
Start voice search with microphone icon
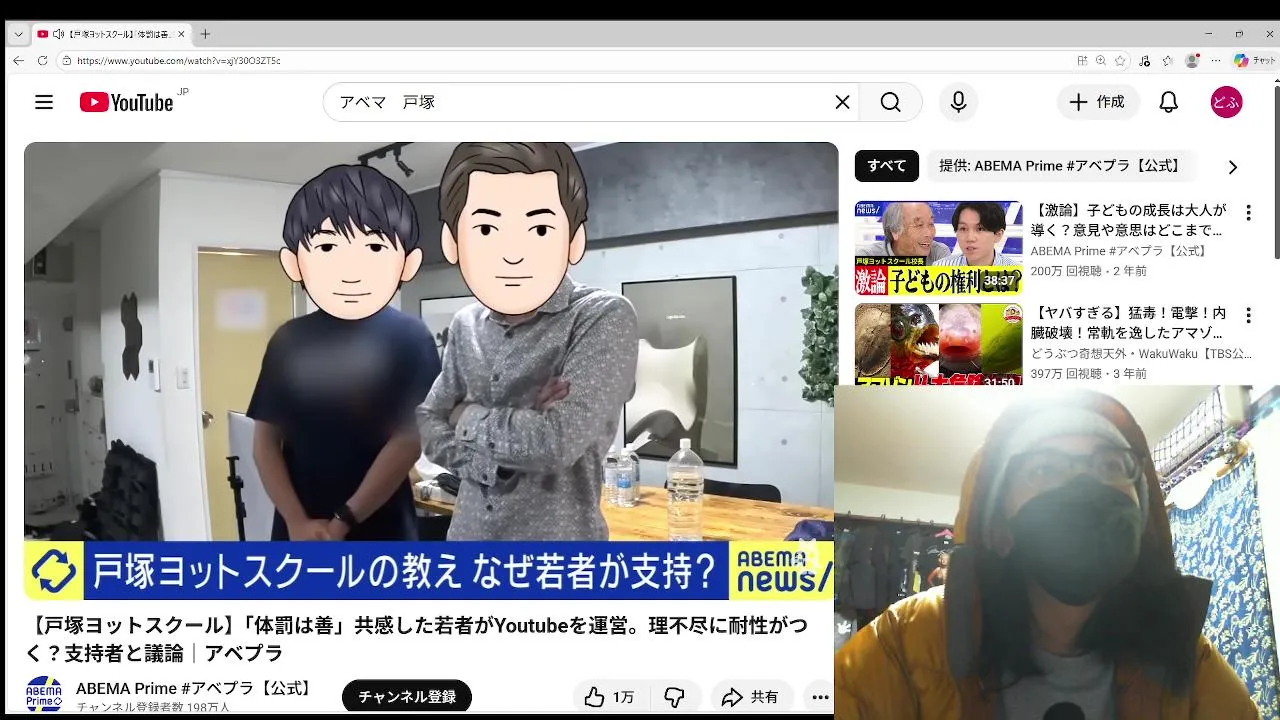(958, 102)
